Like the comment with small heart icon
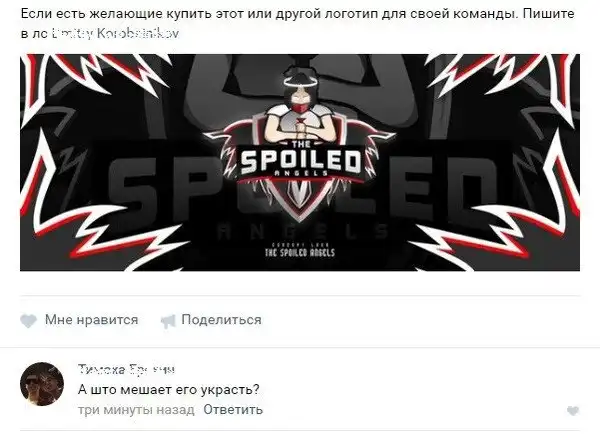 tap(573, 411)
